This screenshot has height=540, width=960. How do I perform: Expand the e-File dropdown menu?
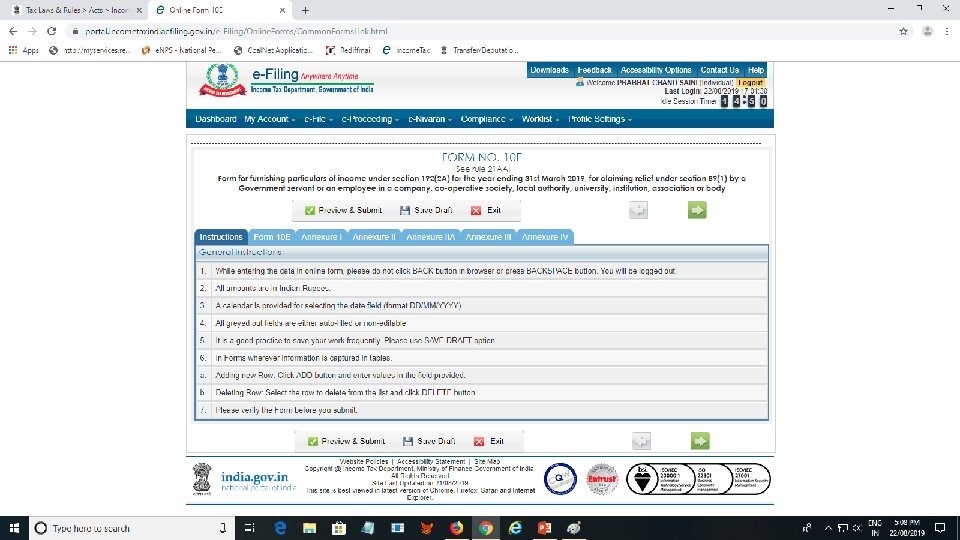point(318,119)
